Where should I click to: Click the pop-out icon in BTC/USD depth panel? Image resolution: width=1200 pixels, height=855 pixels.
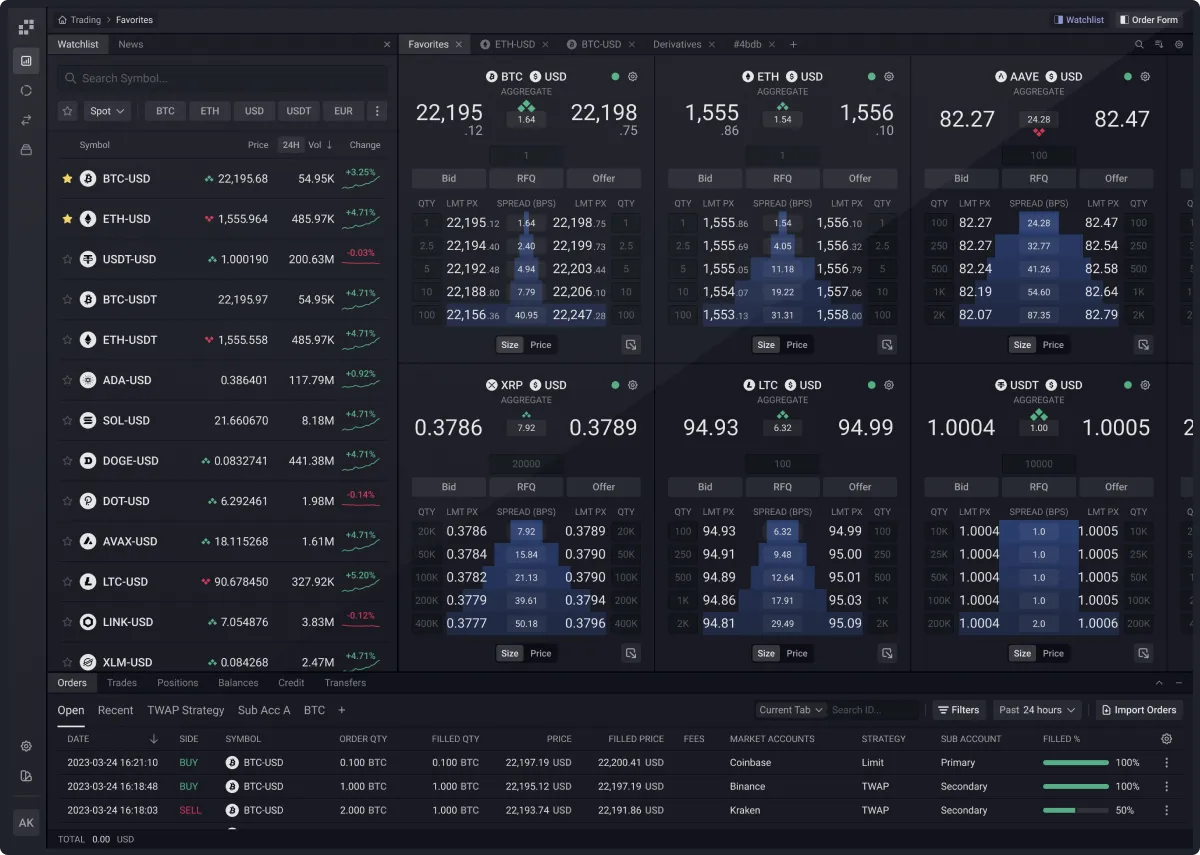tap(631, 344)
